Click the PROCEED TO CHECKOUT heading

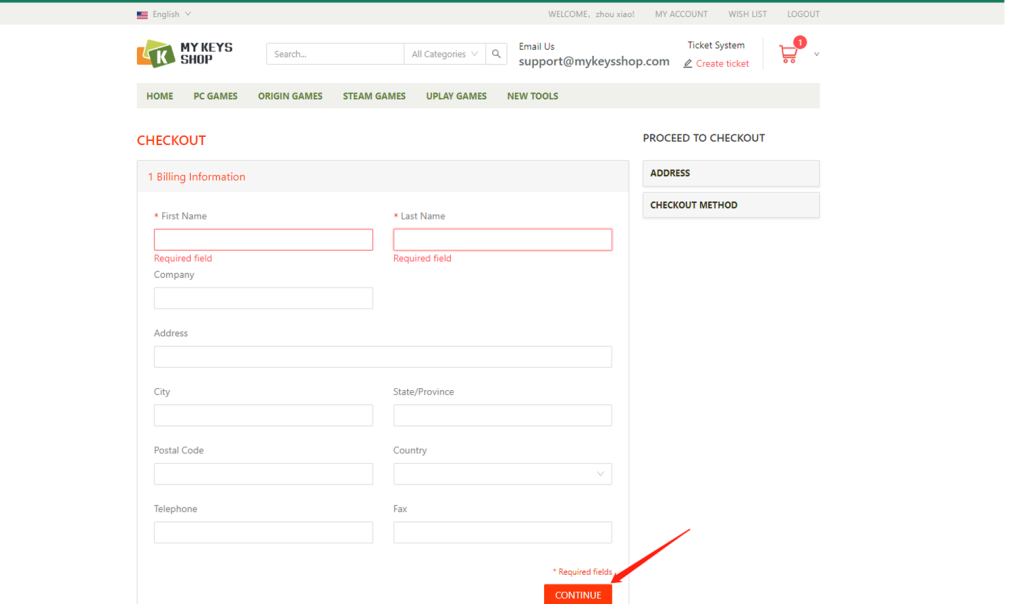[x=703, y=138]
